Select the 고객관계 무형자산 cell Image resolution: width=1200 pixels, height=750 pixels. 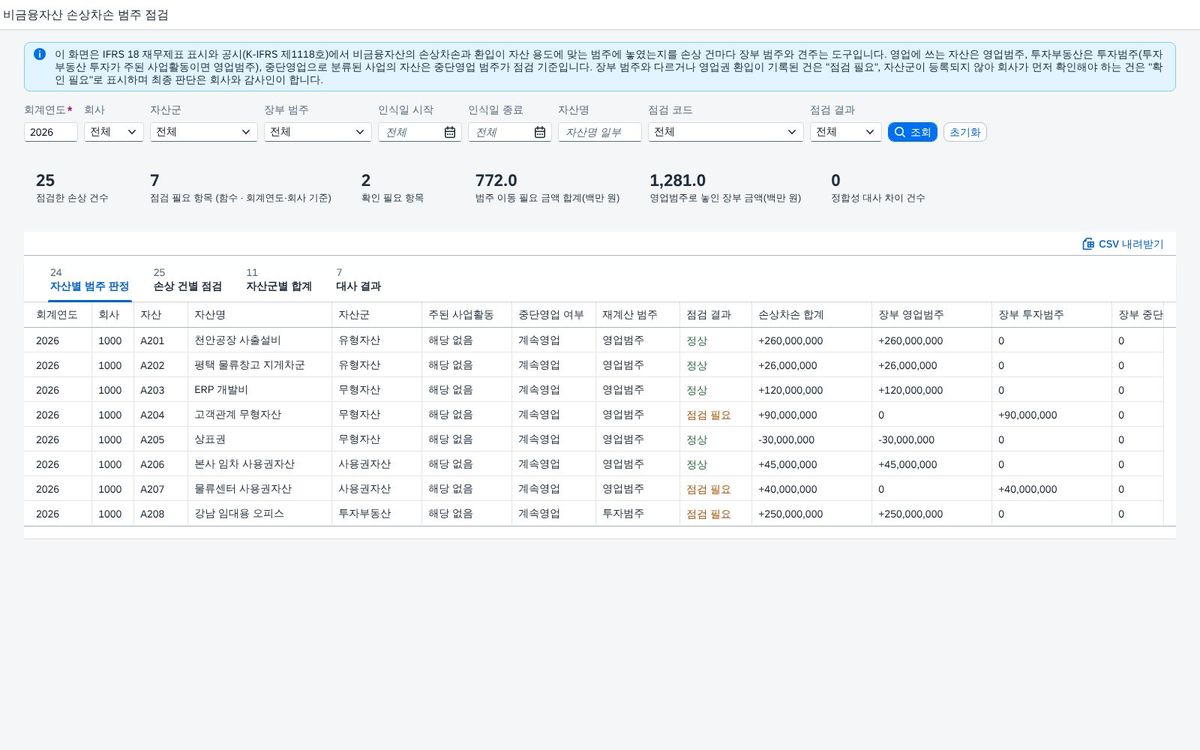point(260,415)
